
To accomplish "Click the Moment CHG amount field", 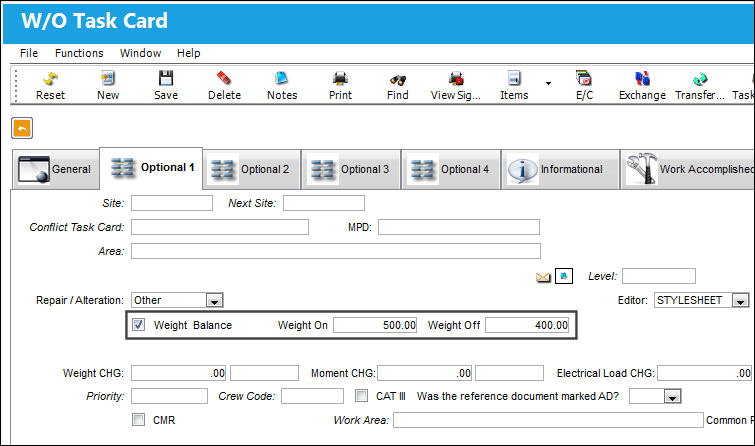I will [x=425, y=373].
